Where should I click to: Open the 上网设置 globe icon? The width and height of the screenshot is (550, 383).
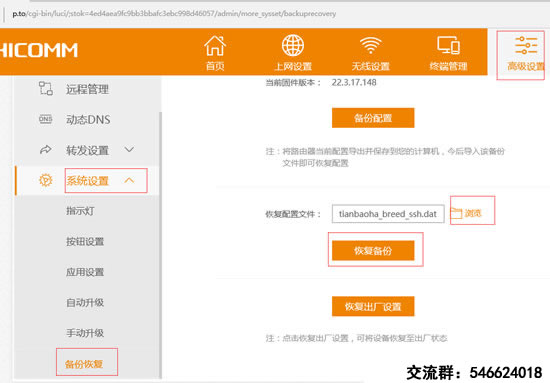pyautogui.click(x=293, y=46)
